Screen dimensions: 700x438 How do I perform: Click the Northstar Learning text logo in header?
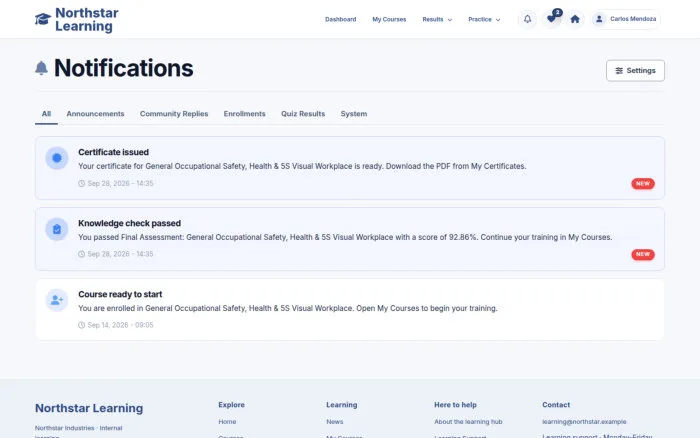pos(87,19)
